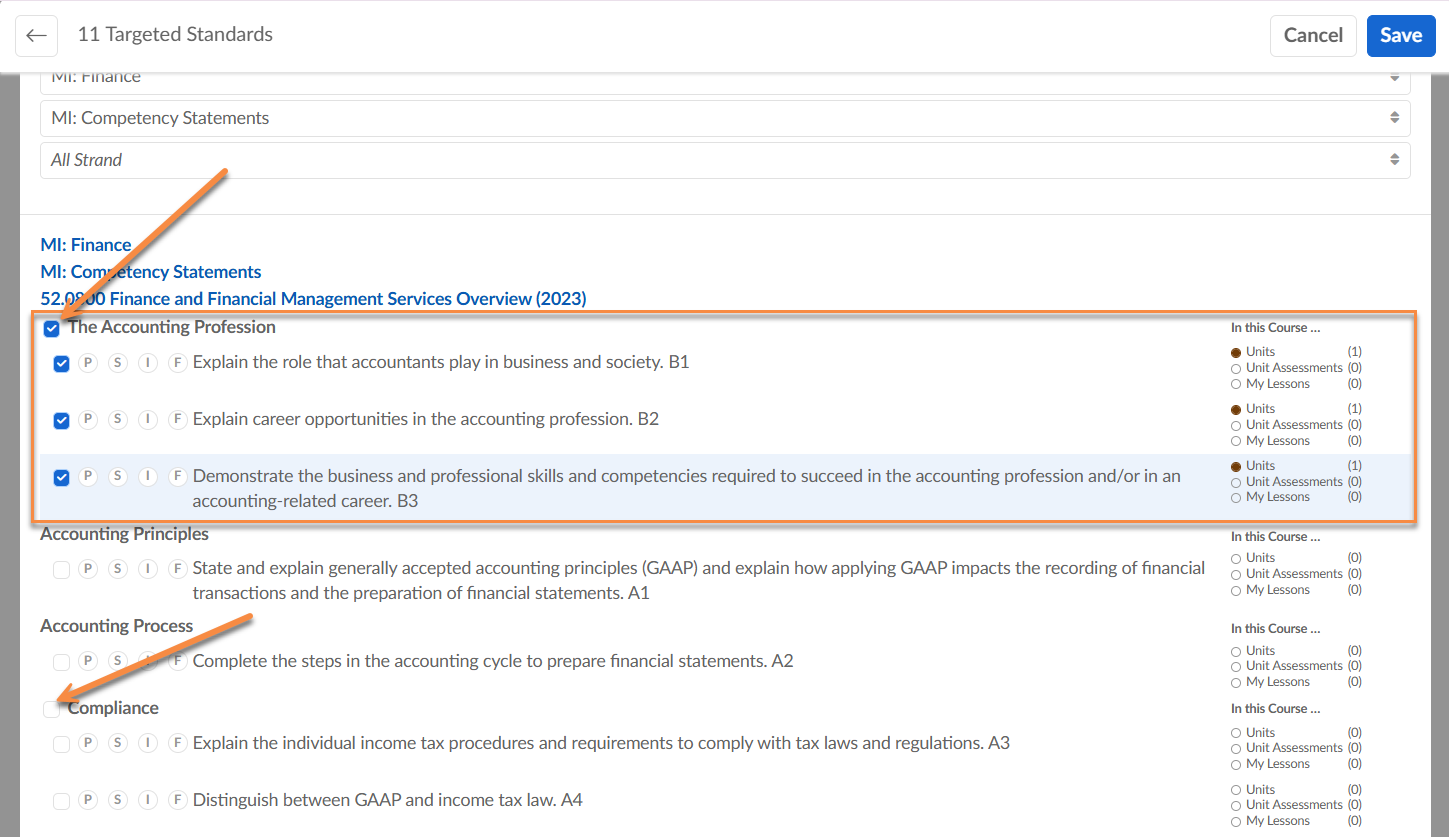
Task: Click the P icon for standard B1
Action: (x=88, y=363)
